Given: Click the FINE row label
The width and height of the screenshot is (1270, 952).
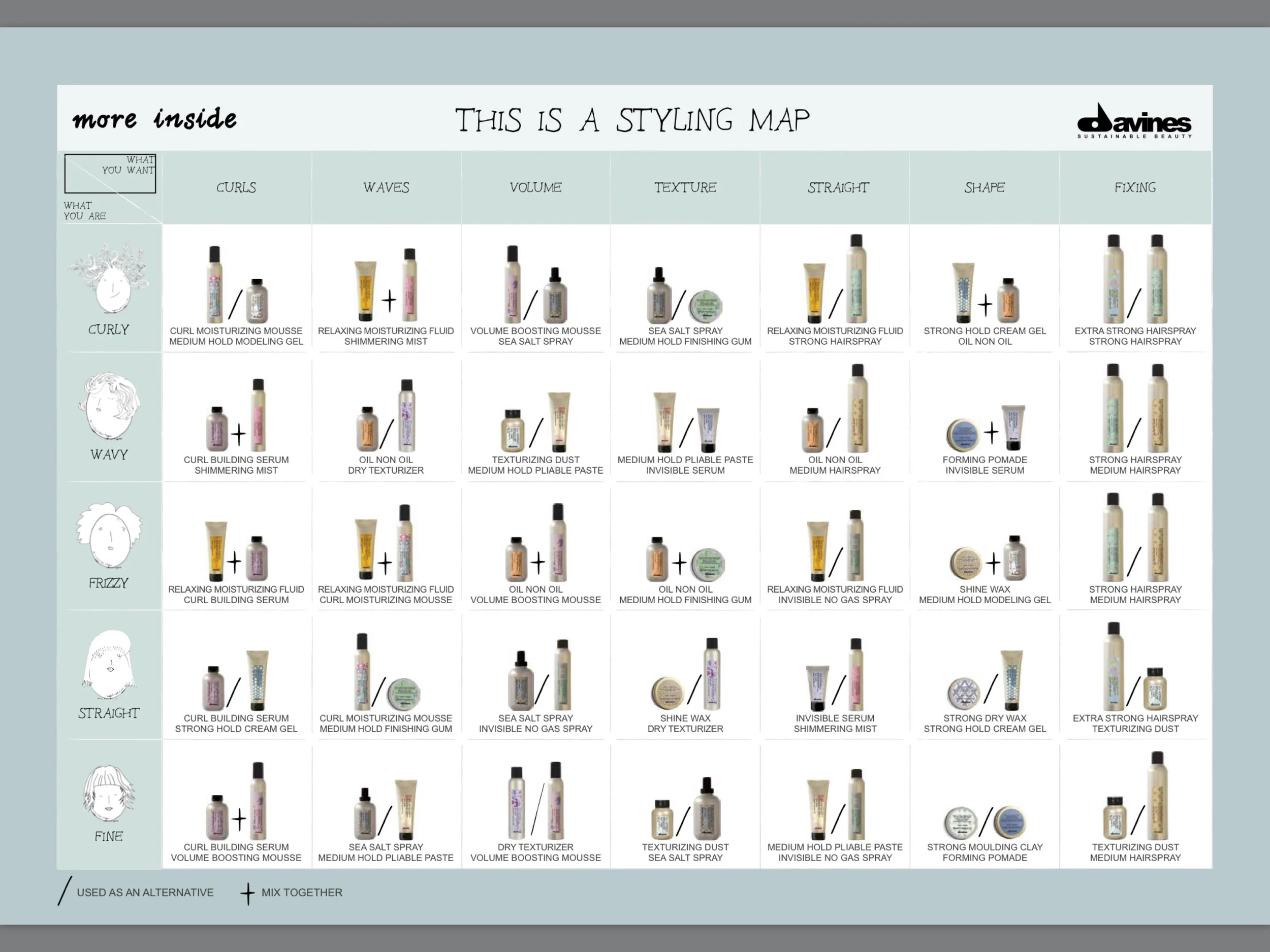Looking at the screenshot, I should point(109,837).
